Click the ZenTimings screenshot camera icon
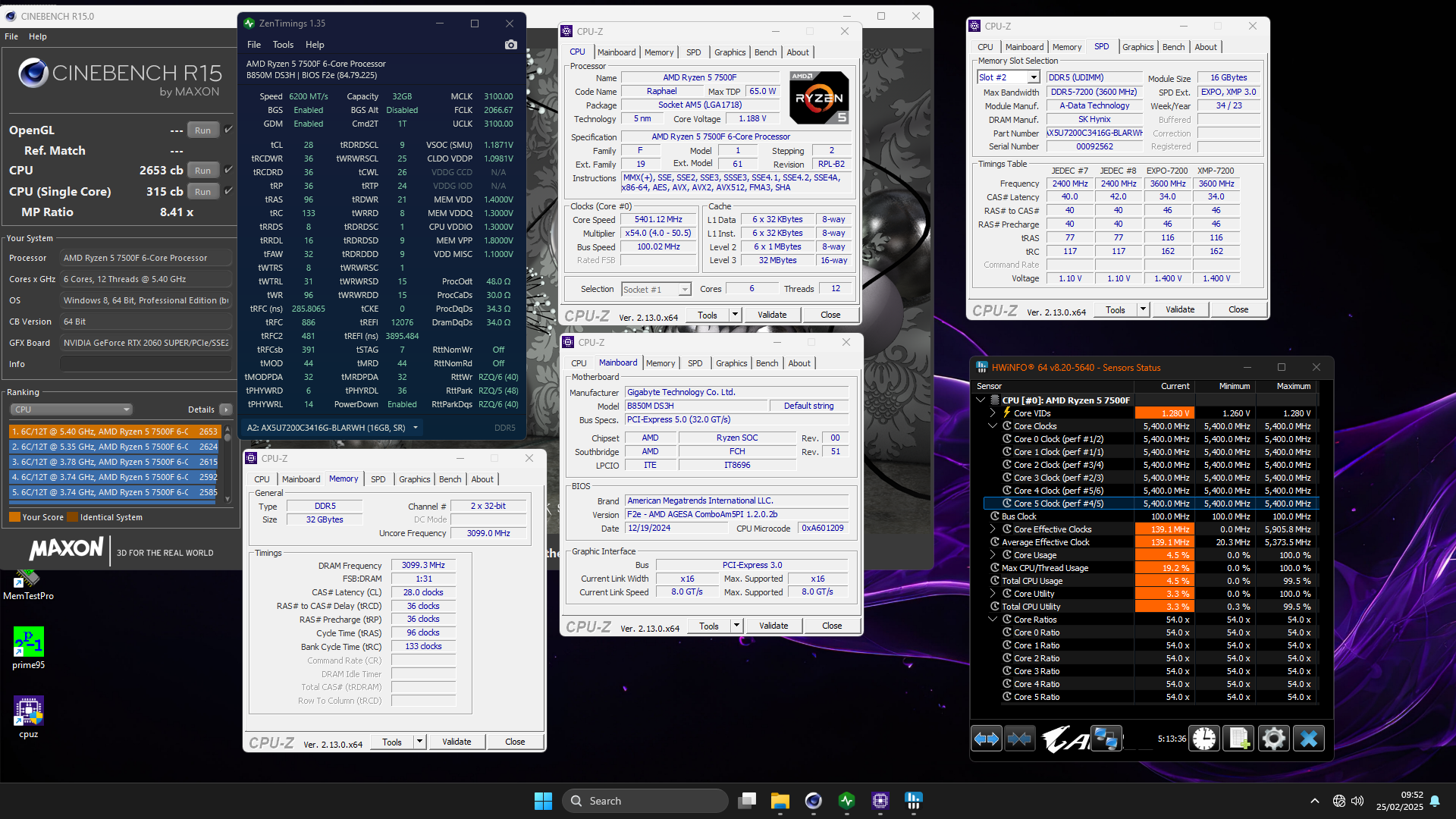 pyautogui.click(x=511, y=45)
